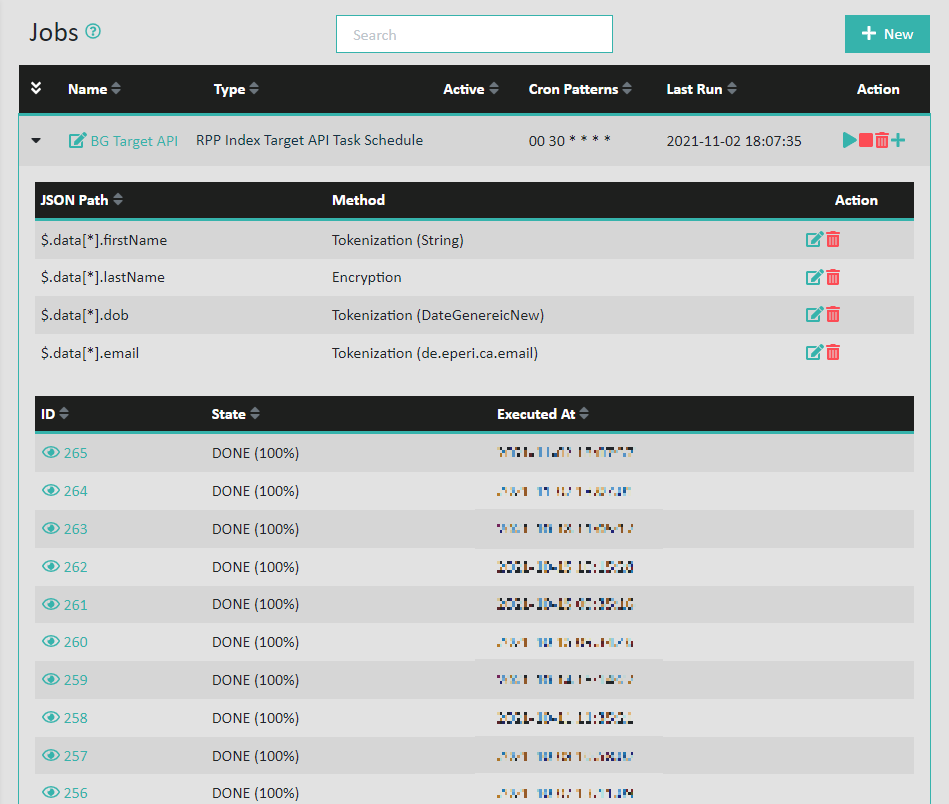
Task: Select the $.data[*].email path text
Action: (90, 353)
